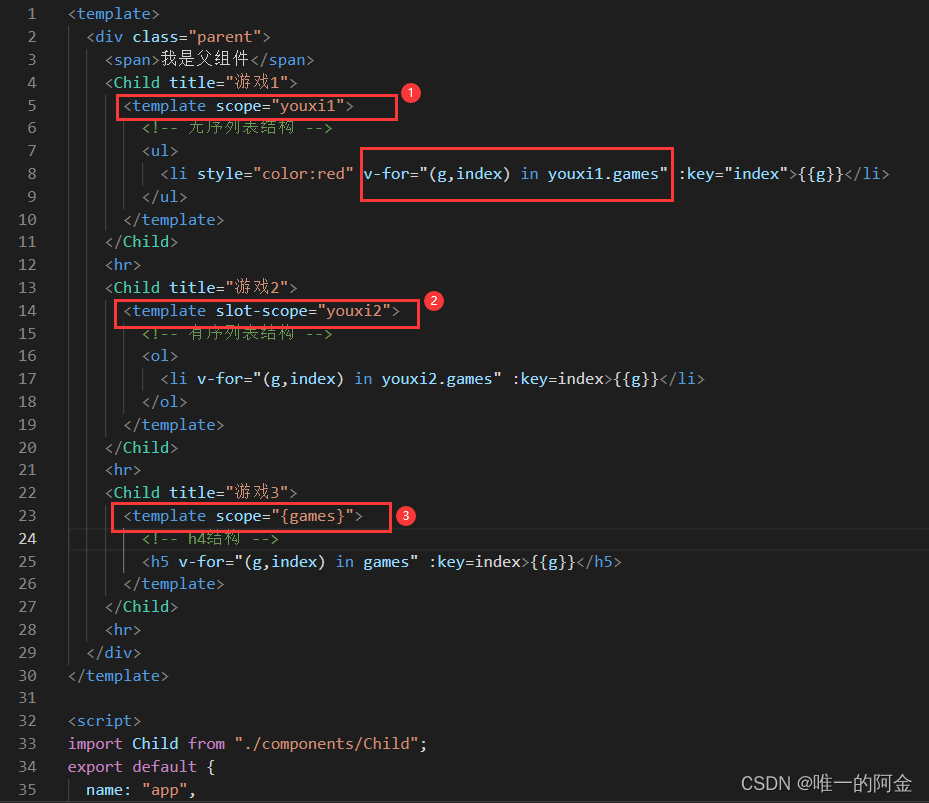Click class="parent" attribute on line 2

coord(197,37)
